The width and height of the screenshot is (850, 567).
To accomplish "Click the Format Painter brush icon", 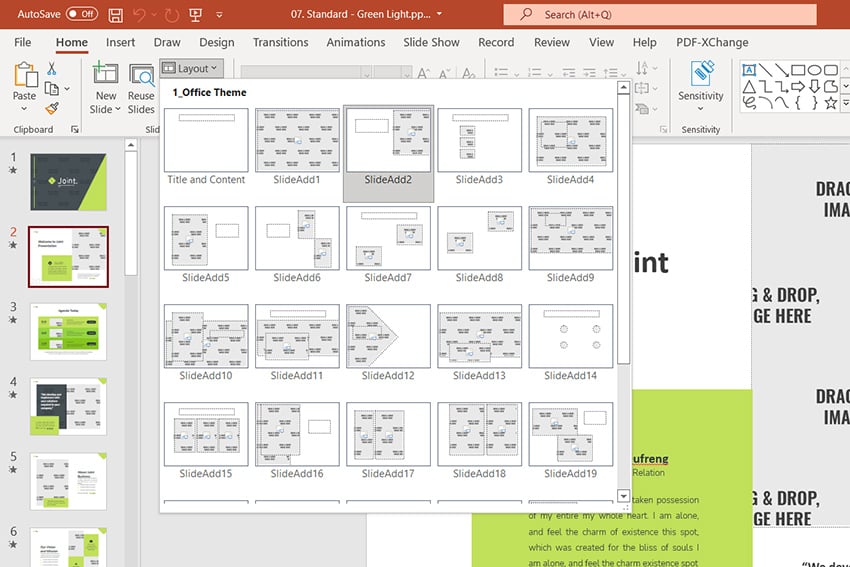I will [51, 108].
